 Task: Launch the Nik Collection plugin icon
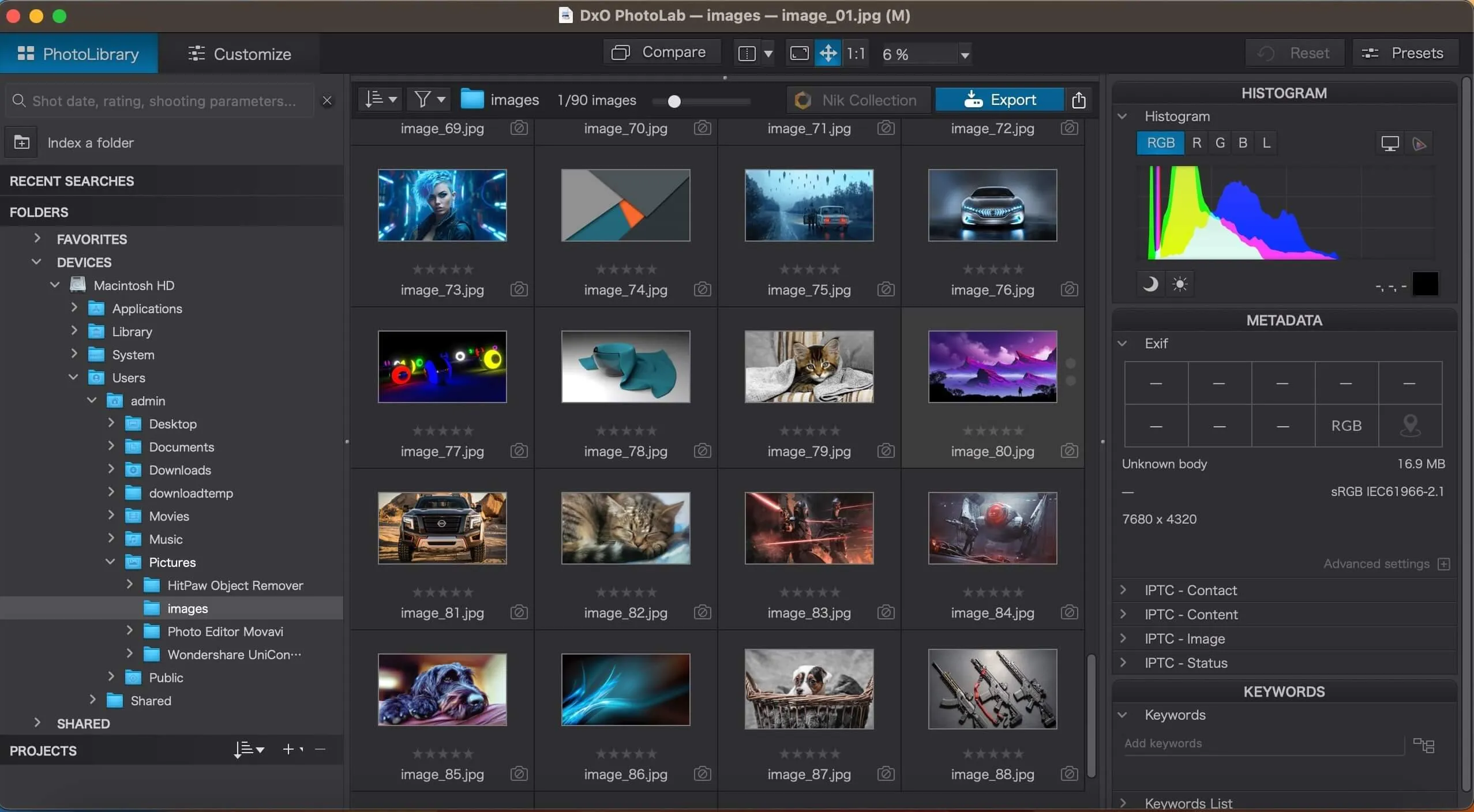tap(801, 99)
